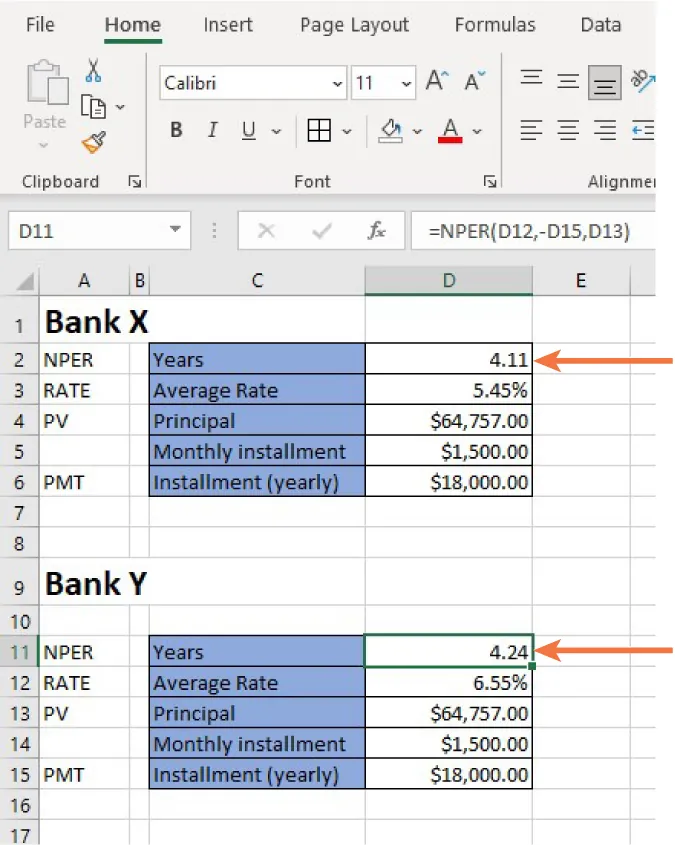This screenshot has height=845, width=675.
Task: Toggle Bold formatting
Action: pyautogui.click(x=177, y=131)
